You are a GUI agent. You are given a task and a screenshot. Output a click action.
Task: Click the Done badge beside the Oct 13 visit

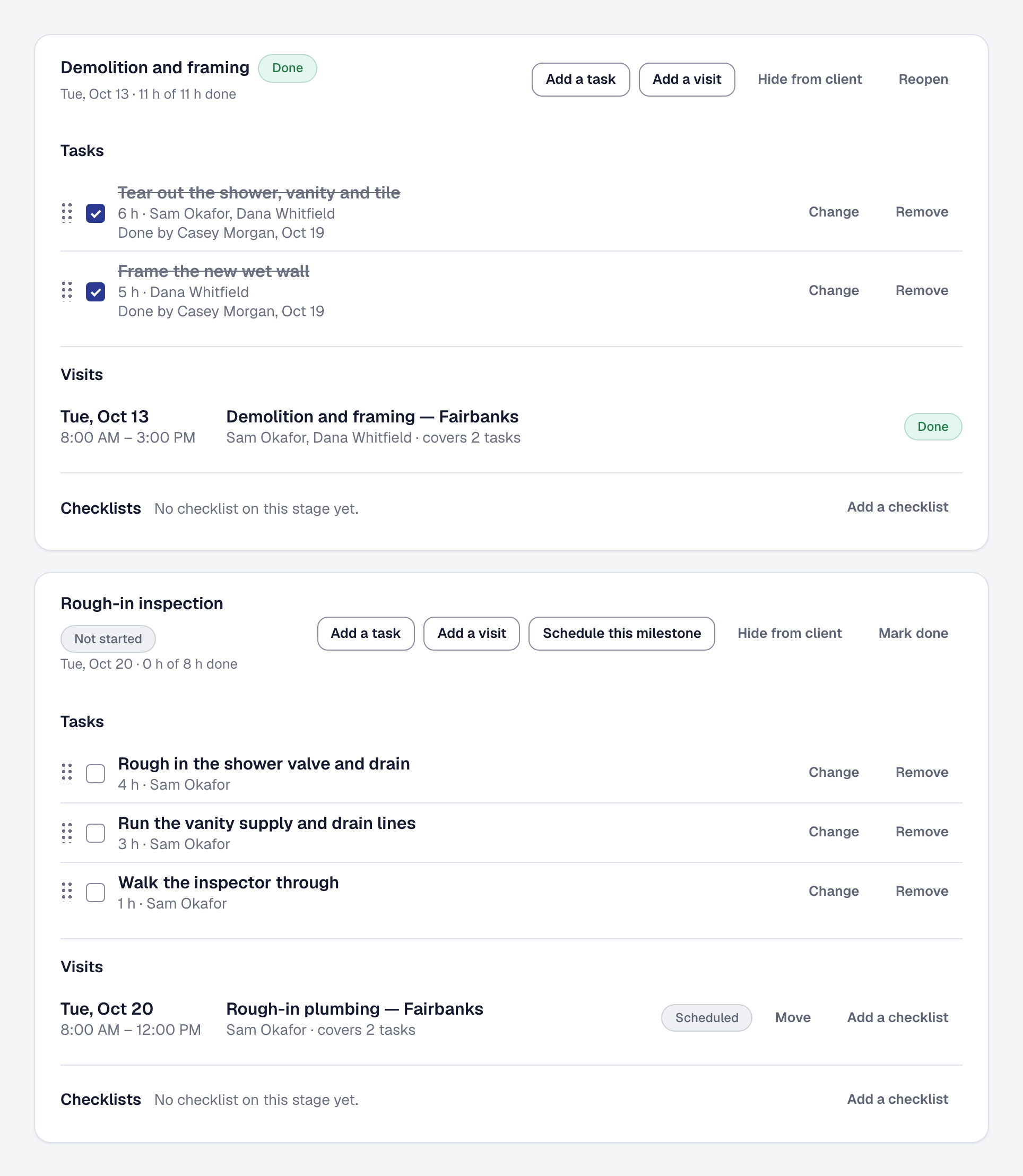click(933, 427)
